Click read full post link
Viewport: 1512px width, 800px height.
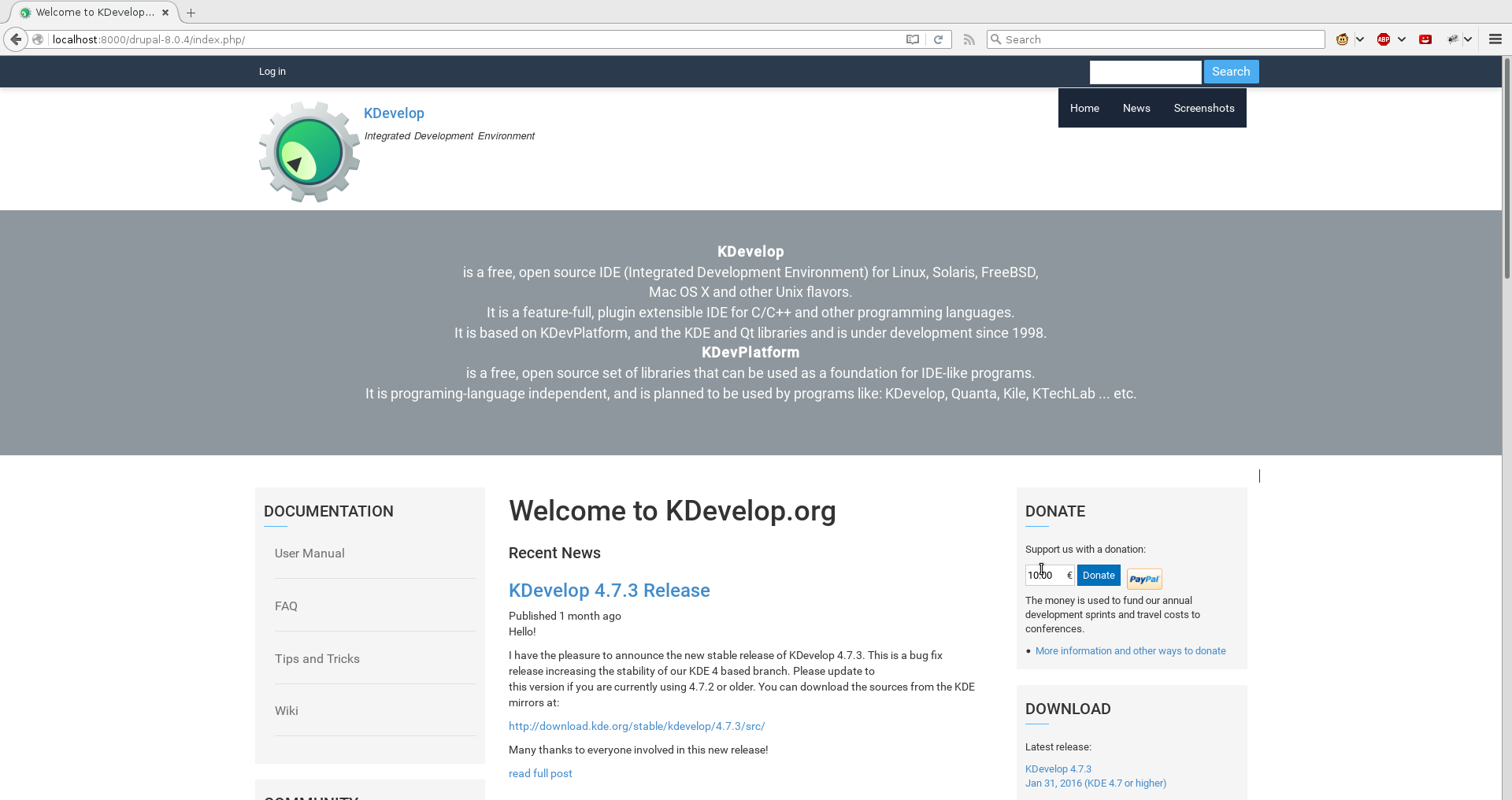coord(540,773)
